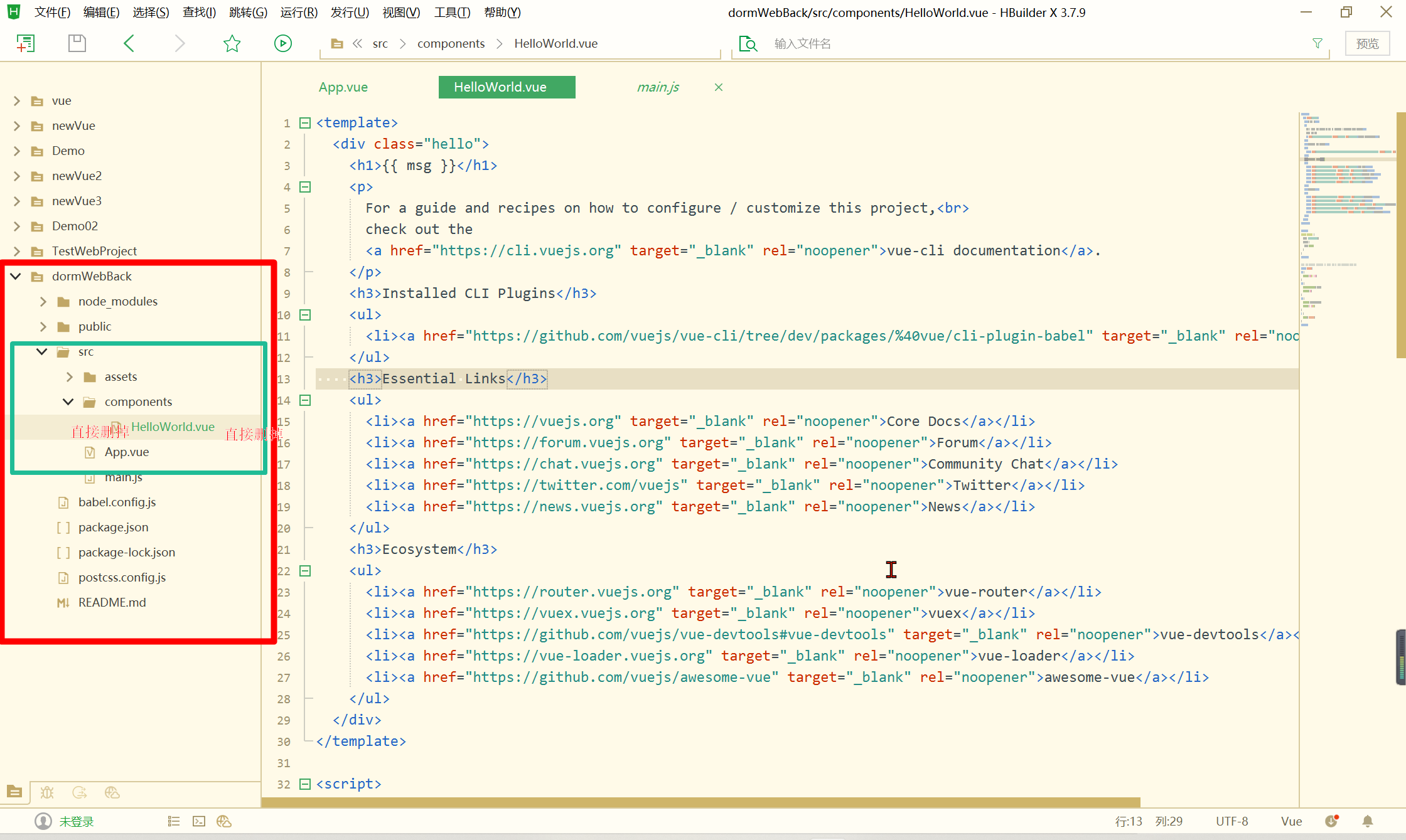Click the run play icon in toolbar
Viewport: 1406px width, 840px height.
pos(283,43)
